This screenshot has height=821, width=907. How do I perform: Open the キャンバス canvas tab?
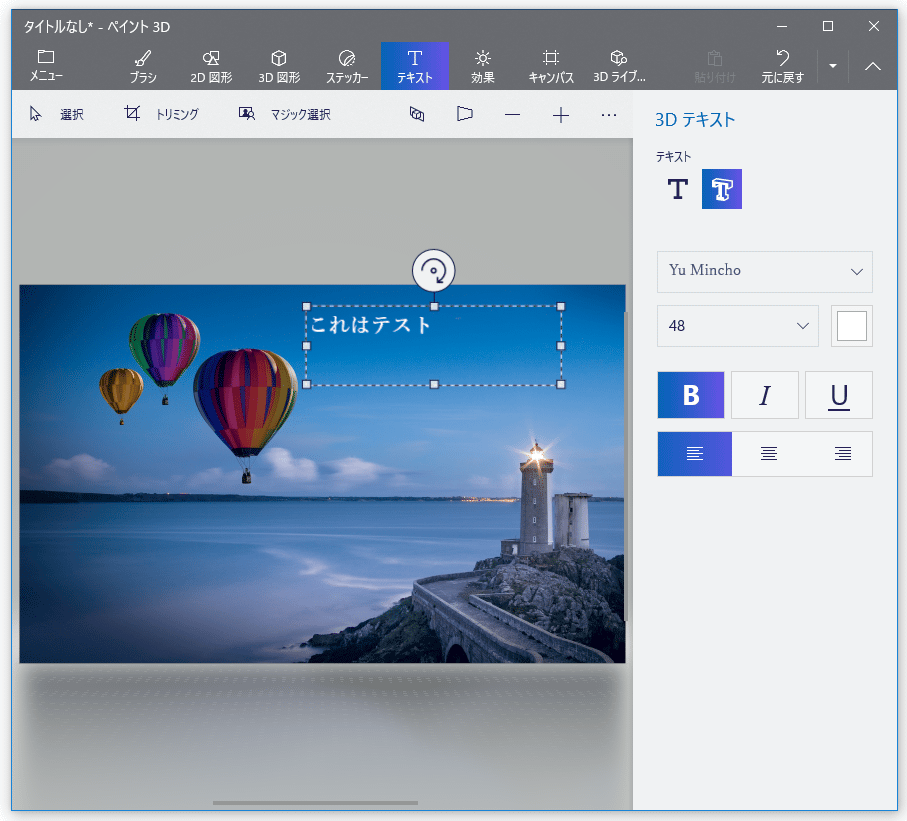click(551, 65)
